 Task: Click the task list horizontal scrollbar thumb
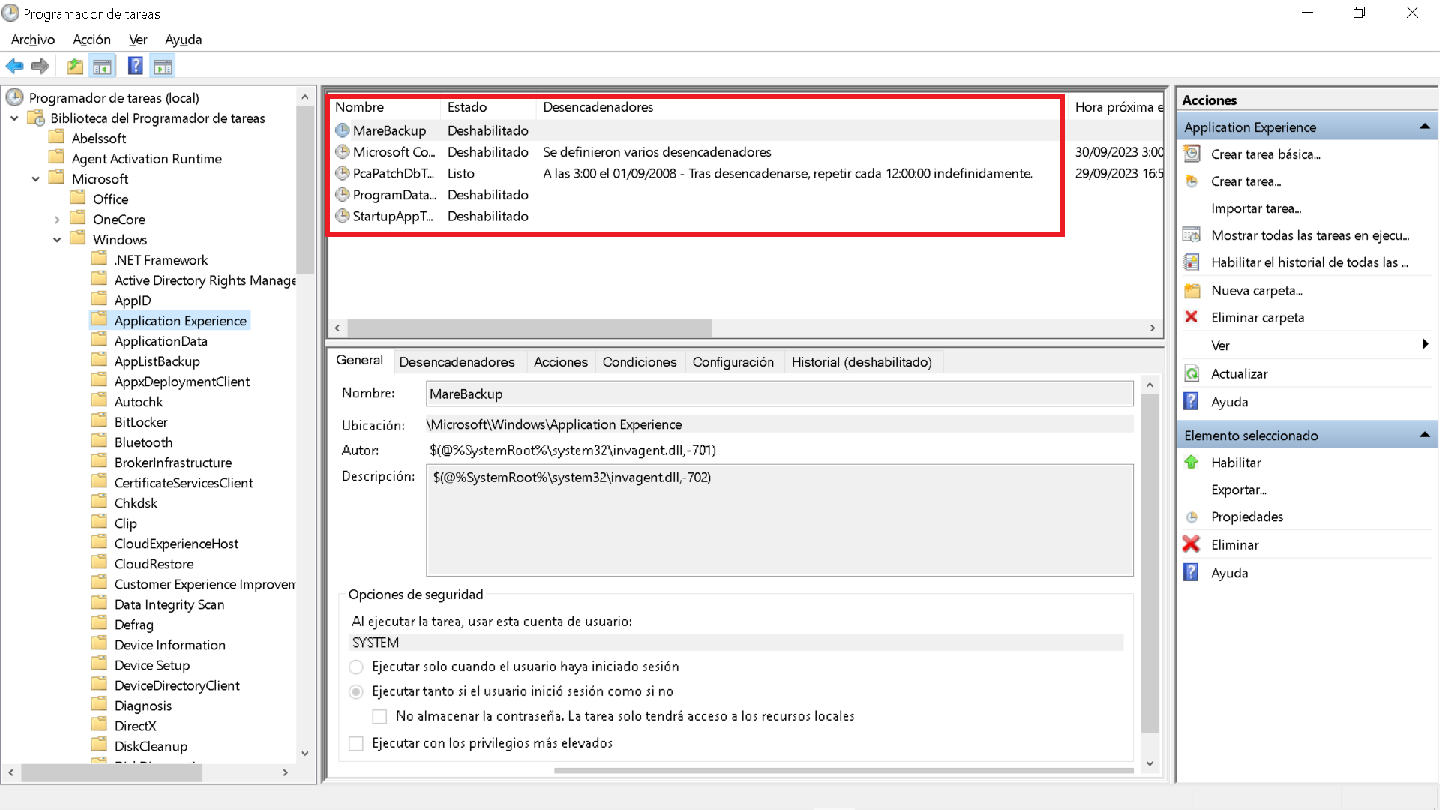tap(528, 328)
